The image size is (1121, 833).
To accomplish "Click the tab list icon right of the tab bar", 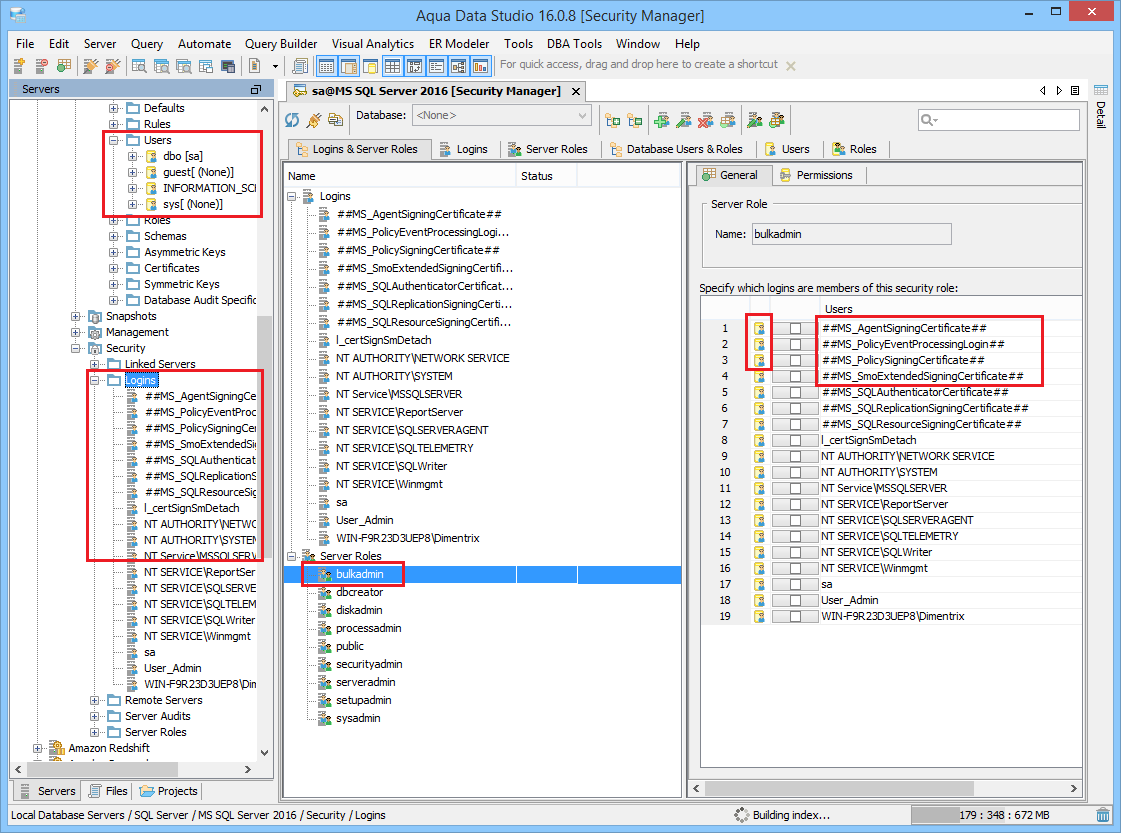I will [1075, 91].
